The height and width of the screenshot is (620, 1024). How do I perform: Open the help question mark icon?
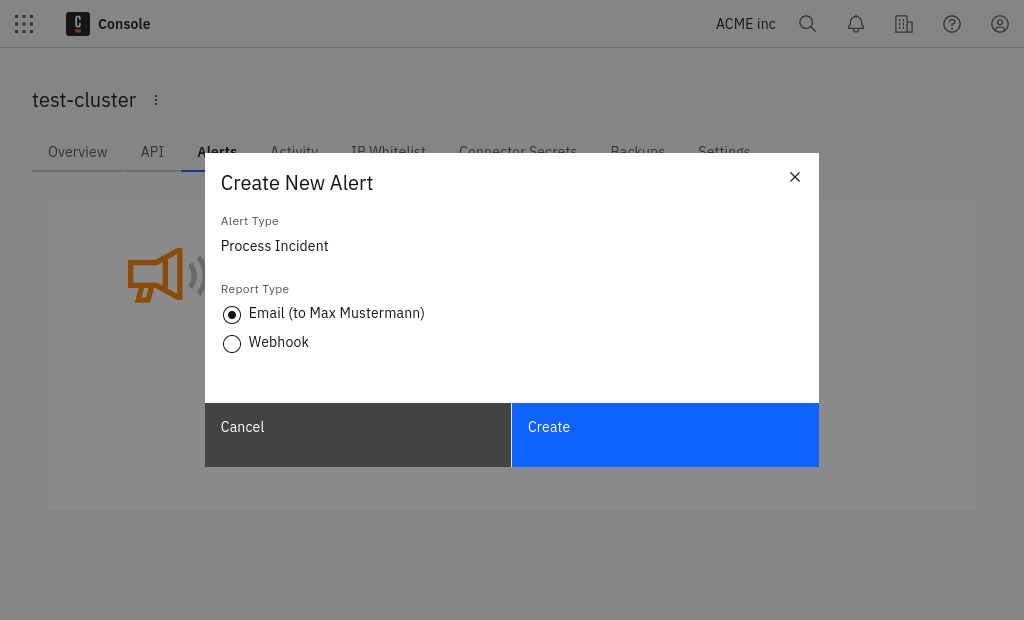tap(952, 24)
